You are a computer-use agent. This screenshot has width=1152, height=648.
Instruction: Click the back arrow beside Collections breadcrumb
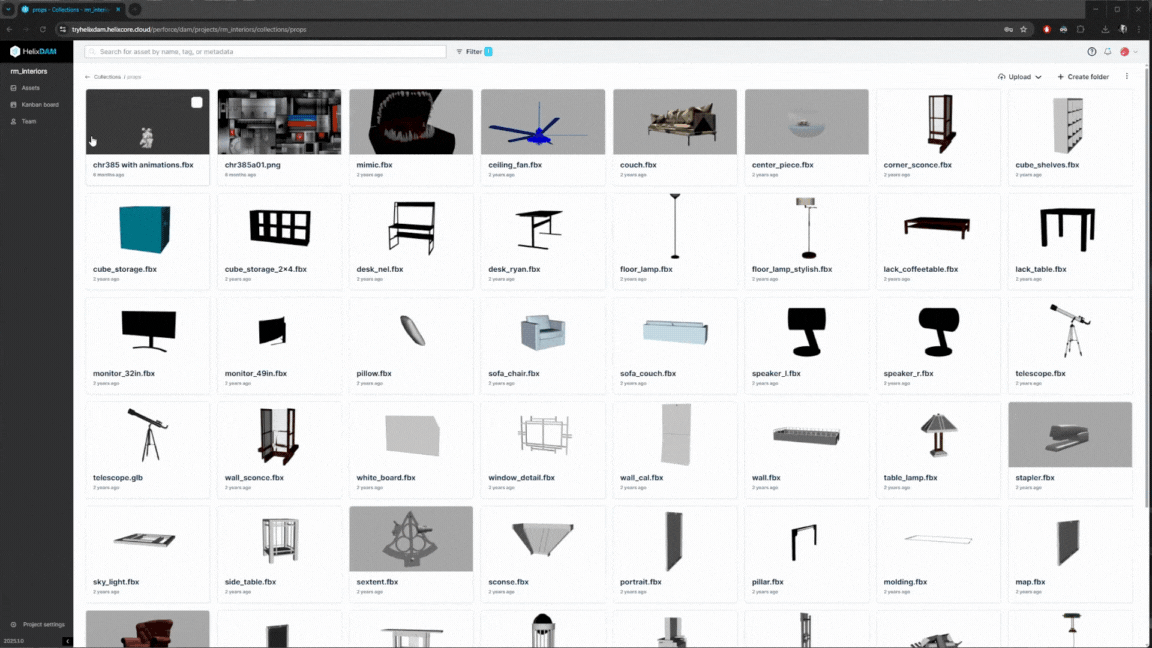coord(87,77)
